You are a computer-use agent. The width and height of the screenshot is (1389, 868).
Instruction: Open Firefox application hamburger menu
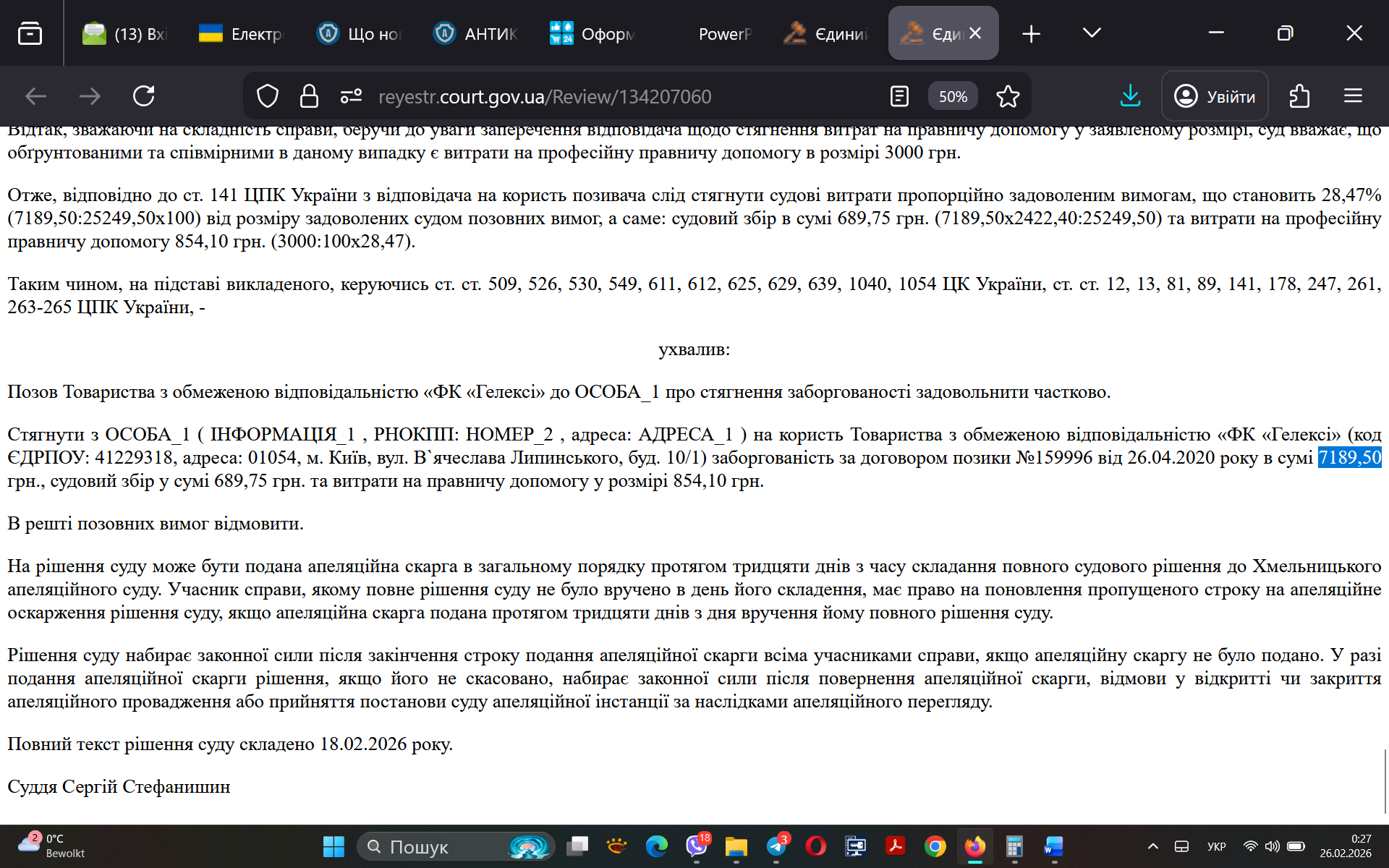pyautogui.click(x=1353, y=96)
